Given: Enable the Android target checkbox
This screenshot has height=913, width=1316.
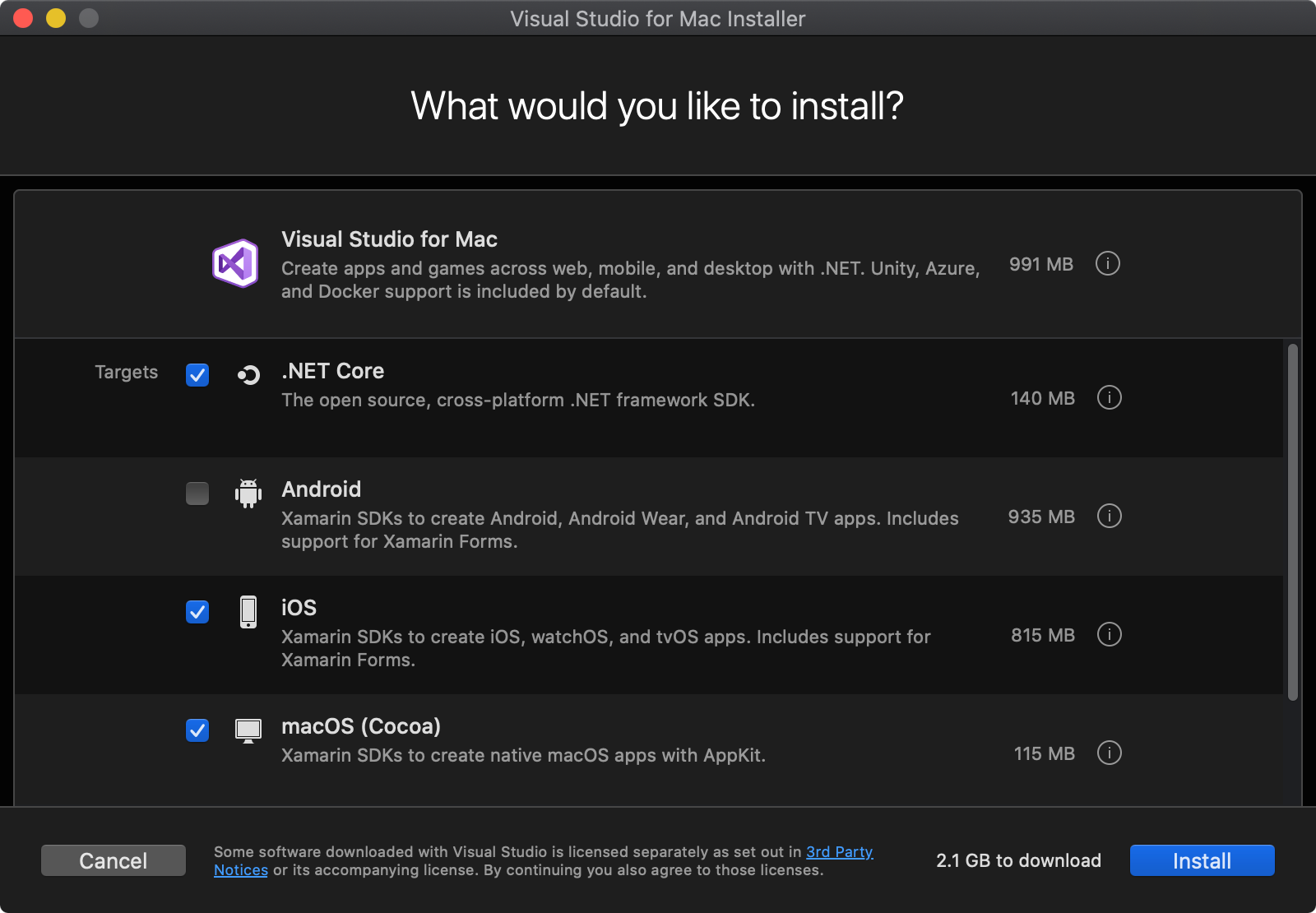Looking at the screenshot, I should coord(197,494).
